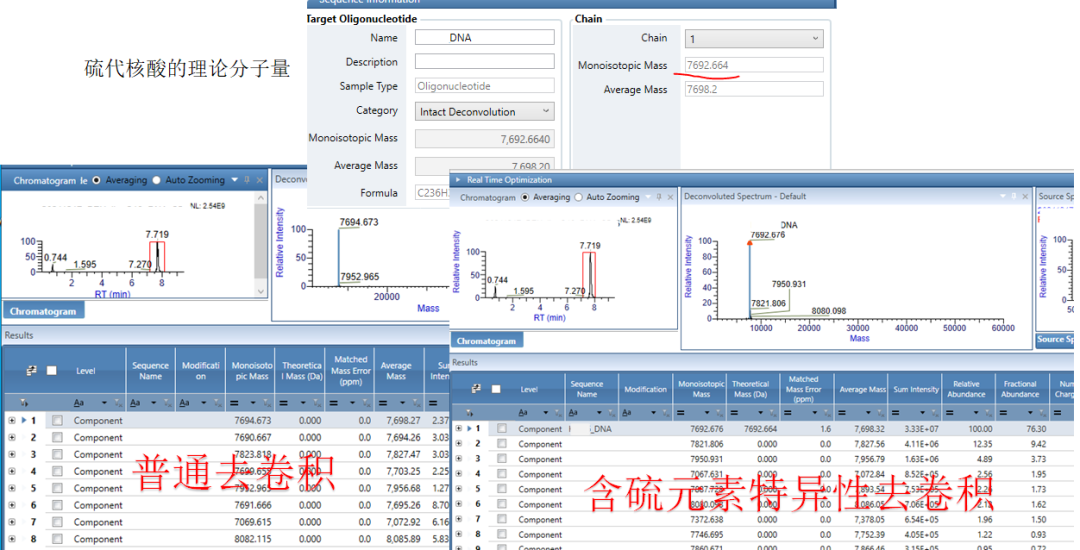Clear Theoretical Mass filter, right table
1080x550 pixels.
tap(773, 413)
